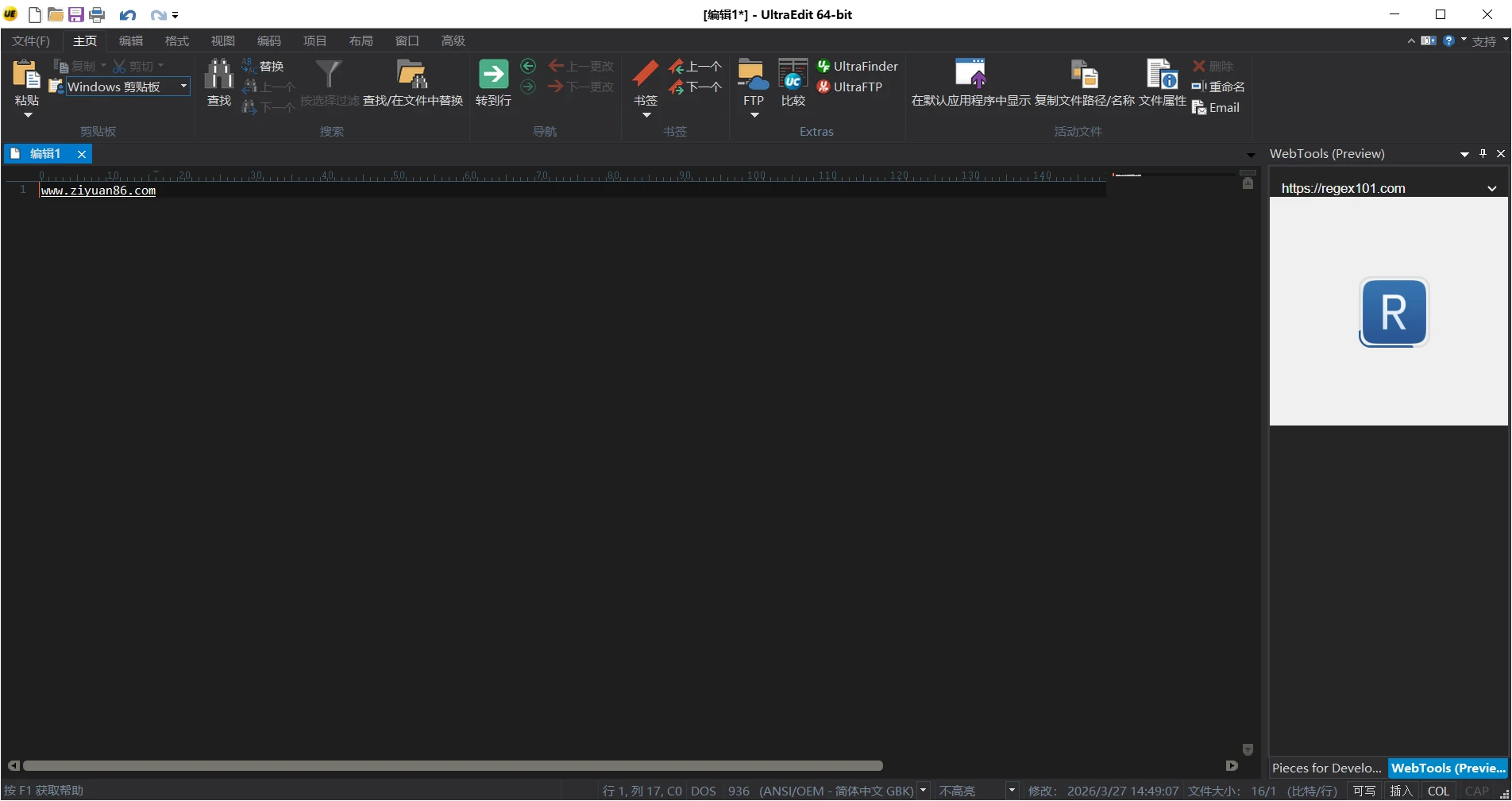Select the Pieces for Develo... tab

click(x=1326, y=768)
